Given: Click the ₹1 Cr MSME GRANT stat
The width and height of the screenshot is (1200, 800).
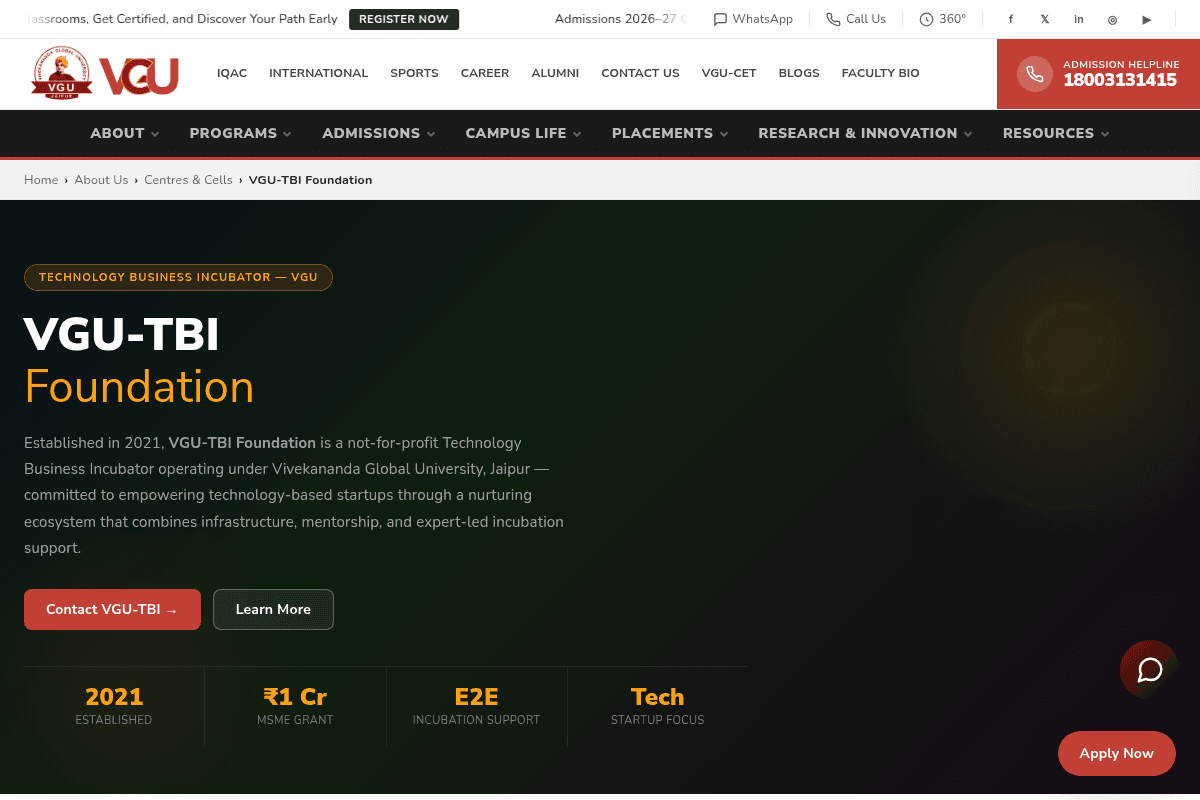Looking at the screenshot, I should pos(295,705).
